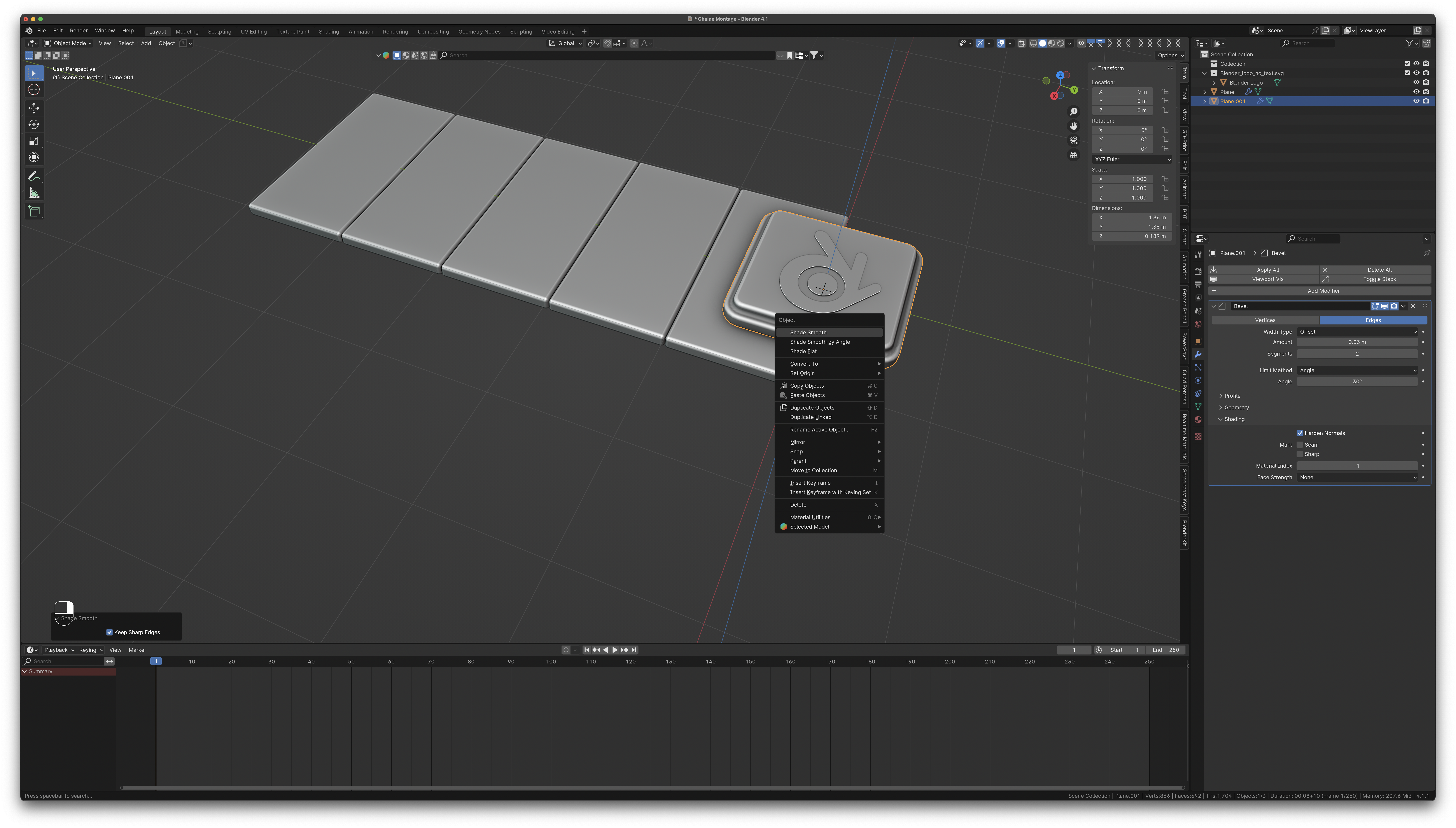Choose the Move tool
This screenshot has height=828, width=1456.
tap(34, 108)
